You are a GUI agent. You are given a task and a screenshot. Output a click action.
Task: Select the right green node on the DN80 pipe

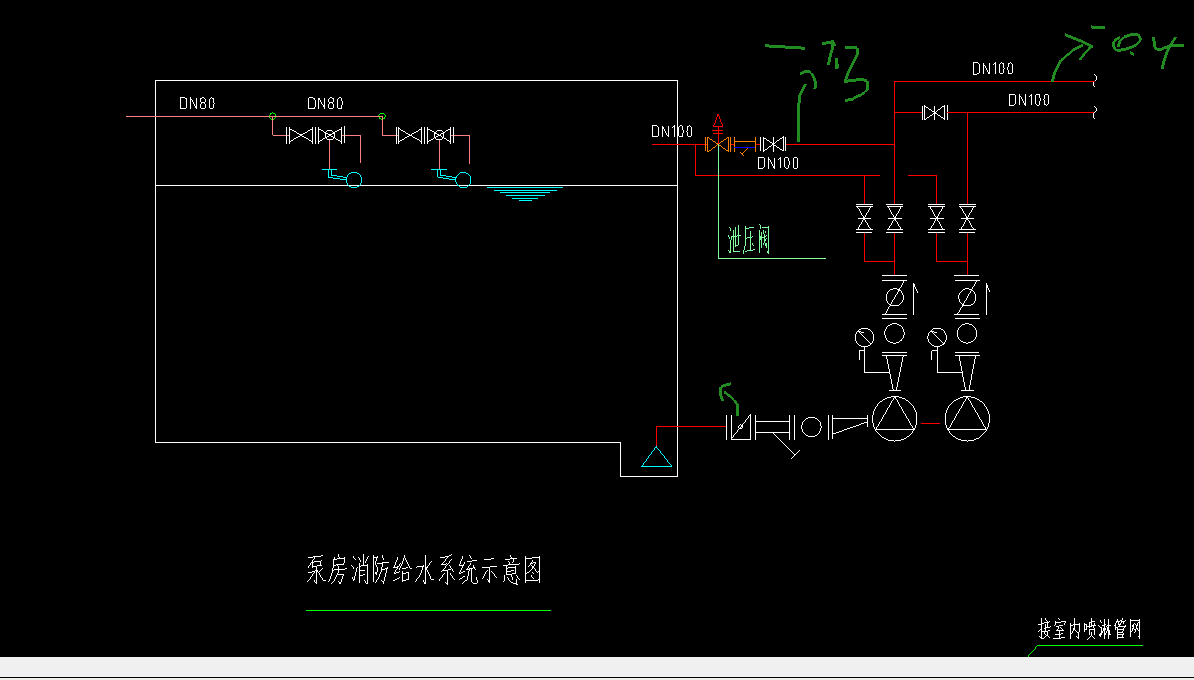coord(382,116)
